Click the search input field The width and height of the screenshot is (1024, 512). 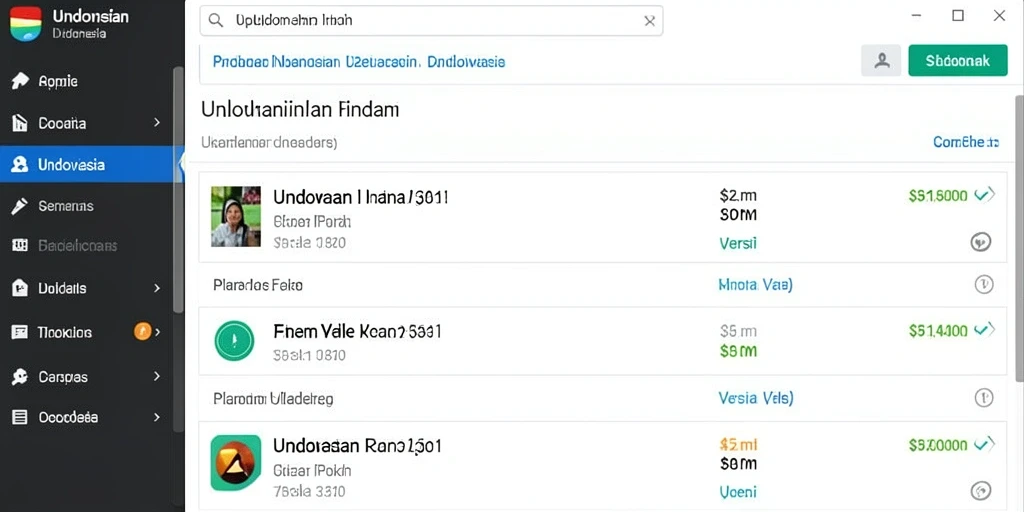tap(431, 20)
